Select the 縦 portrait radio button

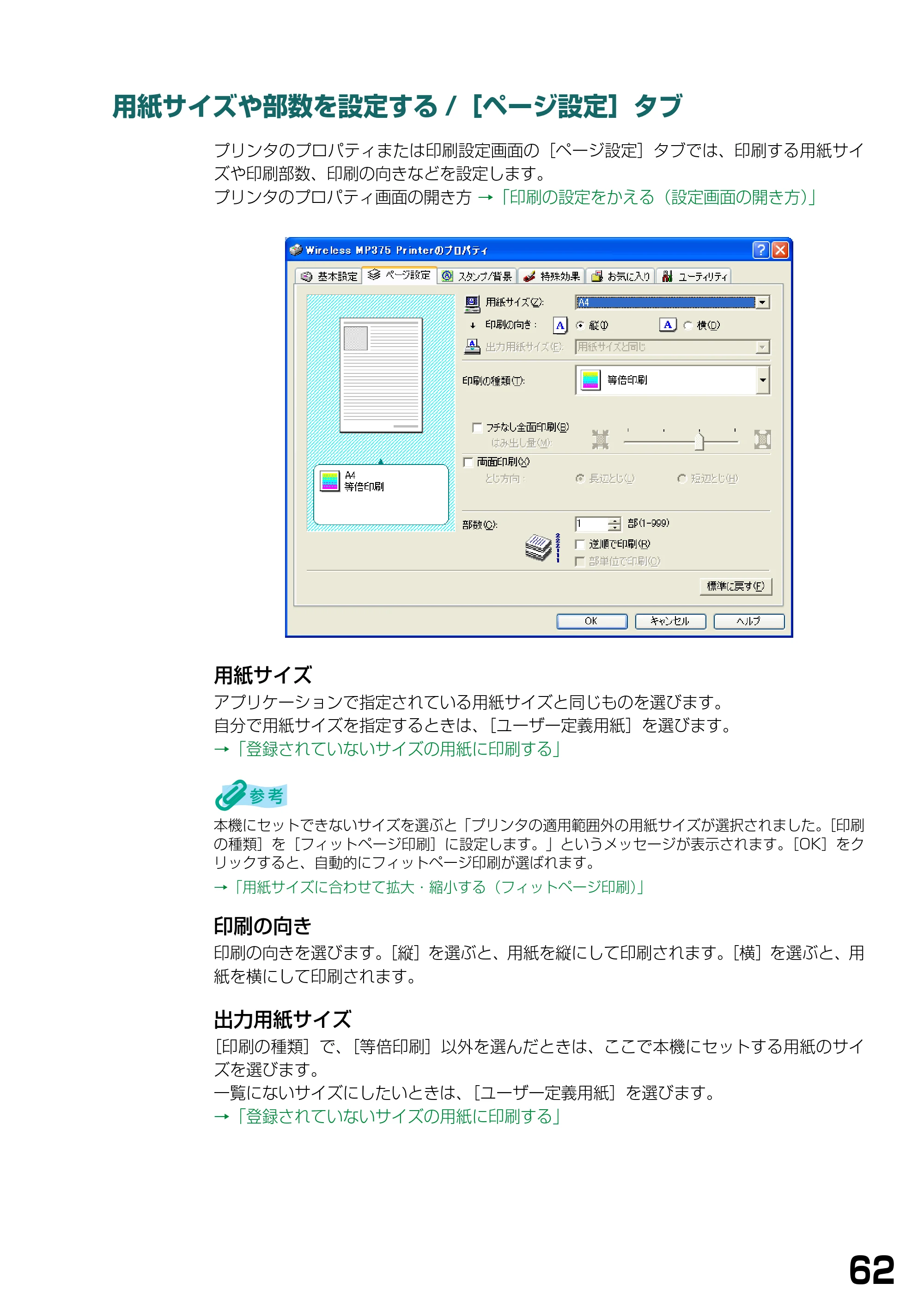click(580, 326)
